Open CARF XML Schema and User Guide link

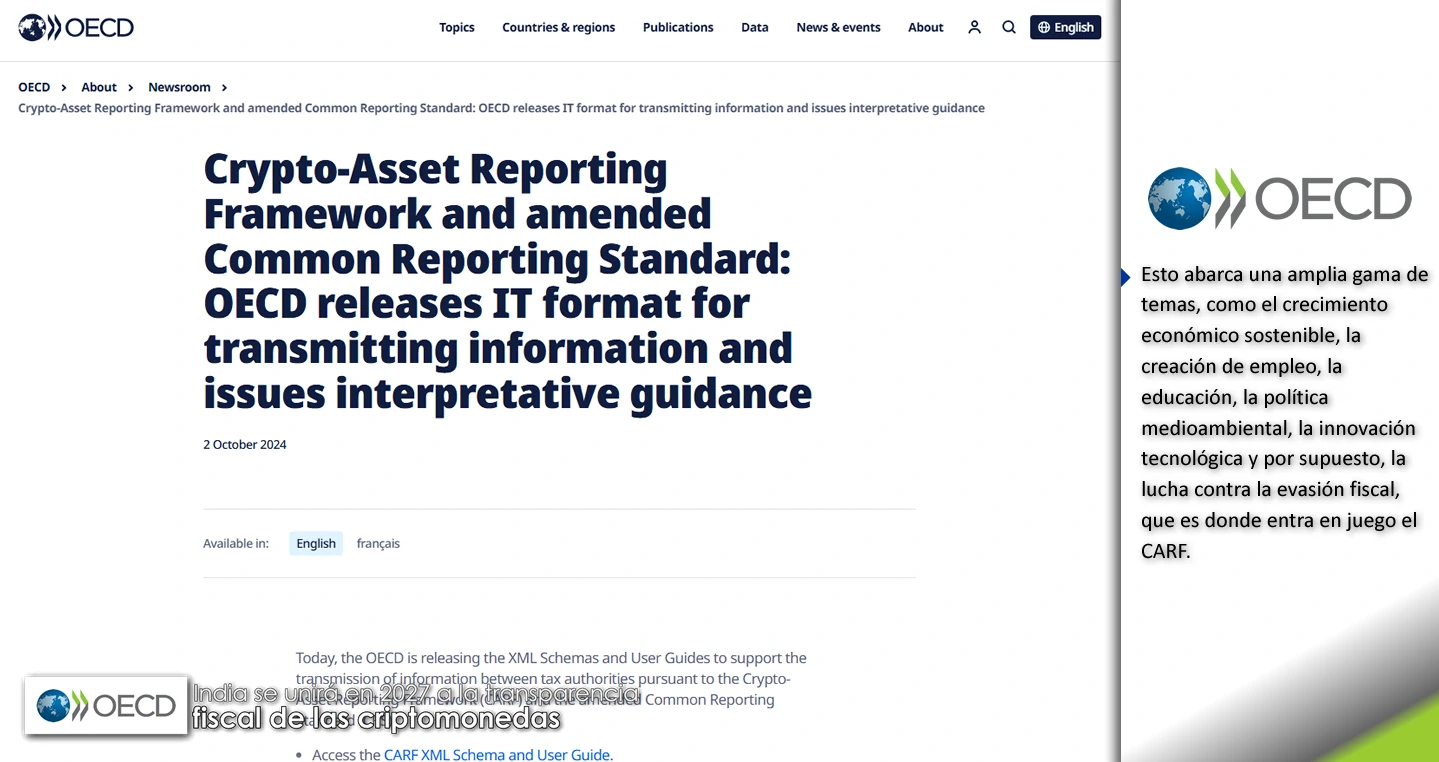click(x=497, y=754)
